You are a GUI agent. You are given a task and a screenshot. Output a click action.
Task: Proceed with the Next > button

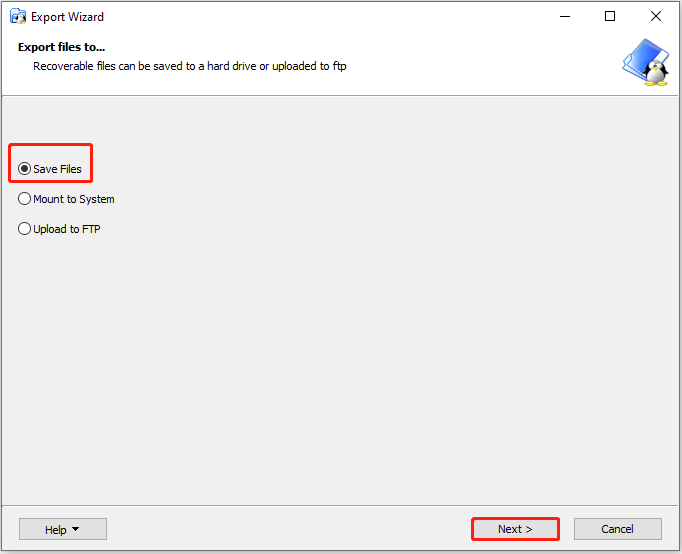515,529
